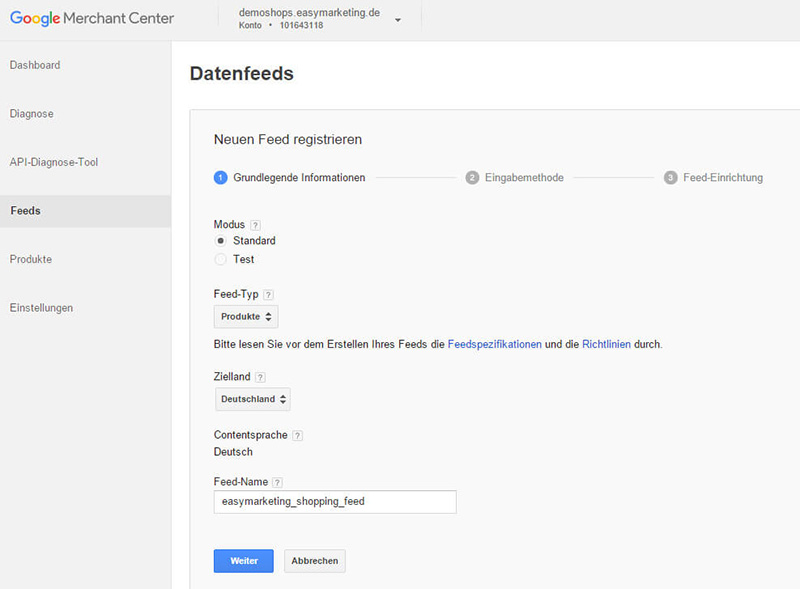Show the Feed-Name help tooltip icon
This screenshot has width=800, height=589.
[277, 482]
